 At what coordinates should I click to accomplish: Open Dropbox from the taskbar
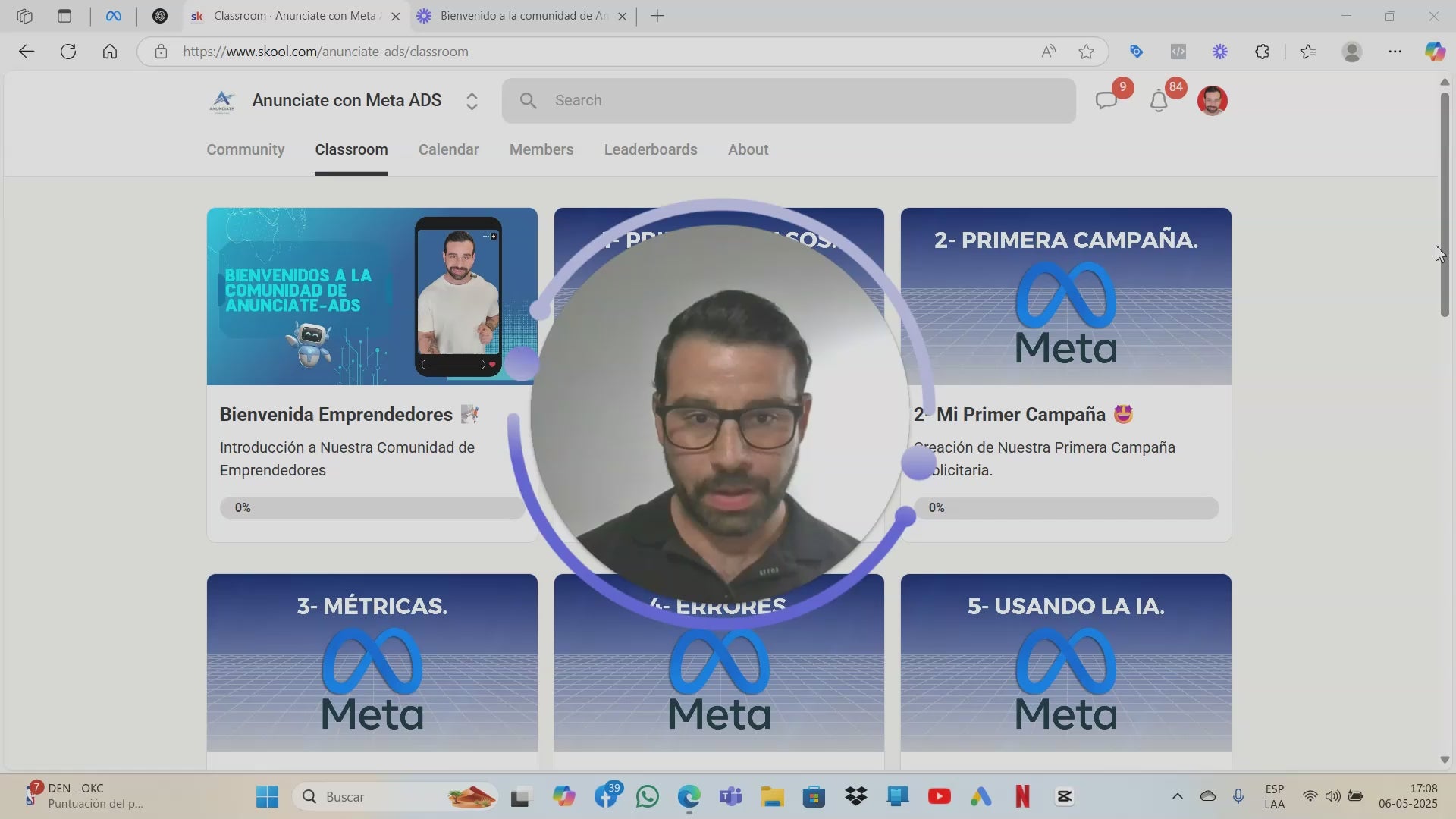856,797
